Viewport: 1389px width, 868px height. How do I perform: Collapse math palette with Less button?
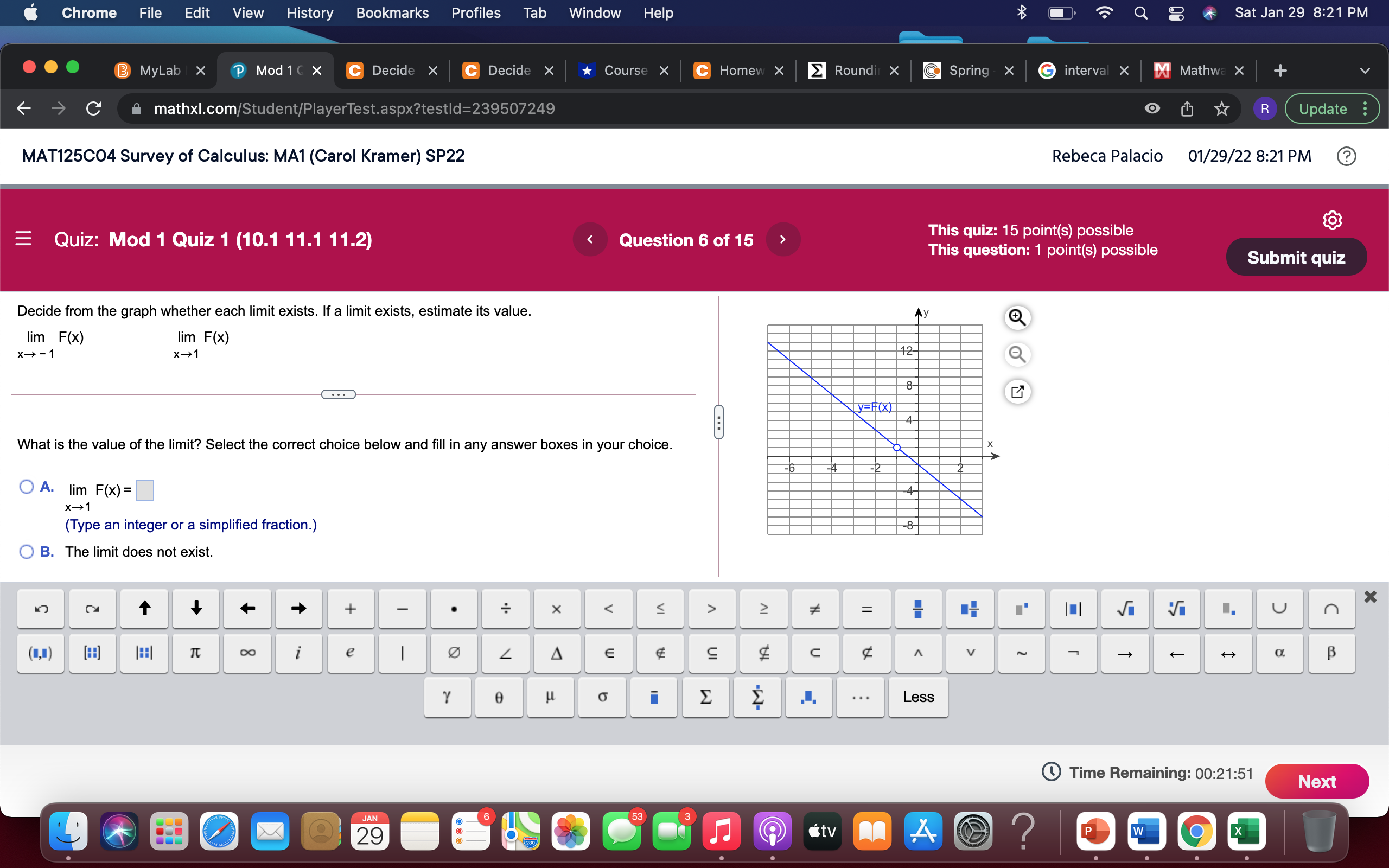click(x=918, y=697)
